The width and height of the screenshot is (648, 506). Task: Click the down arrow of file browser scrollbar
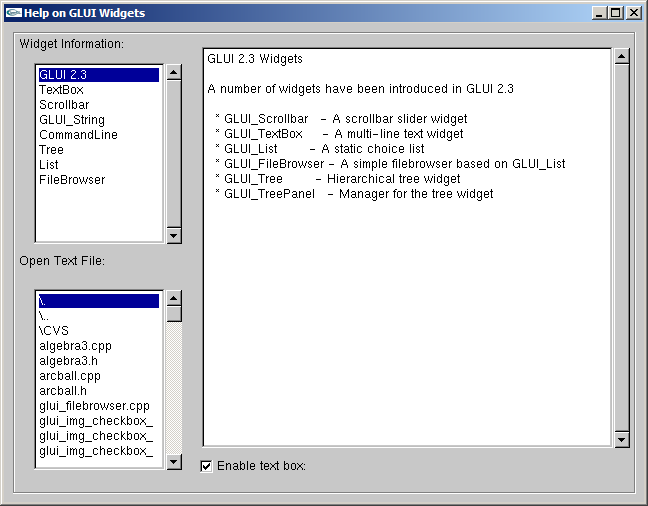[x=174, y=462]
